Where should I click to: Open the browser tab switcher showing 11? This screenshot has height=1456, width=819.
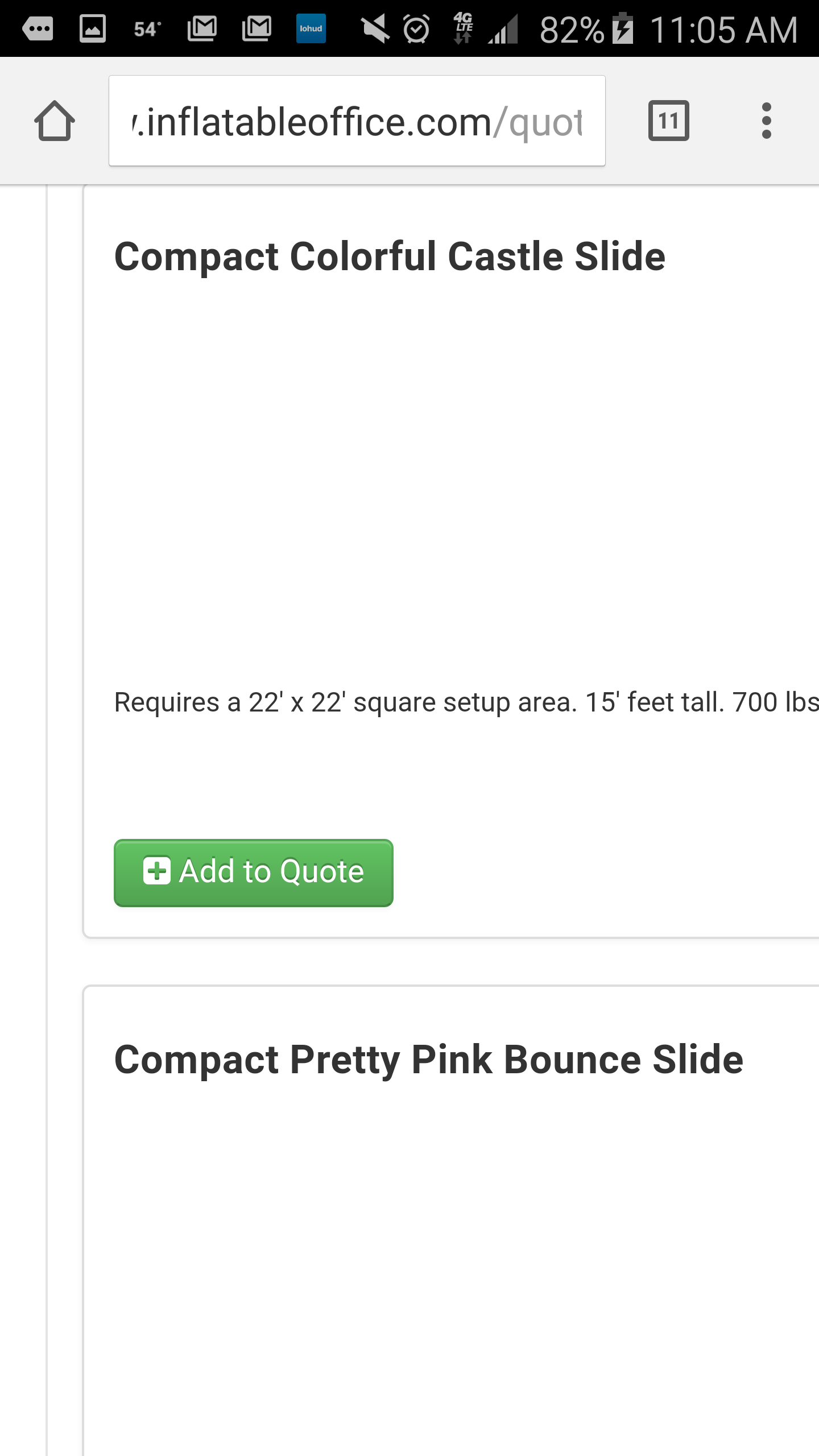point(668,121)
